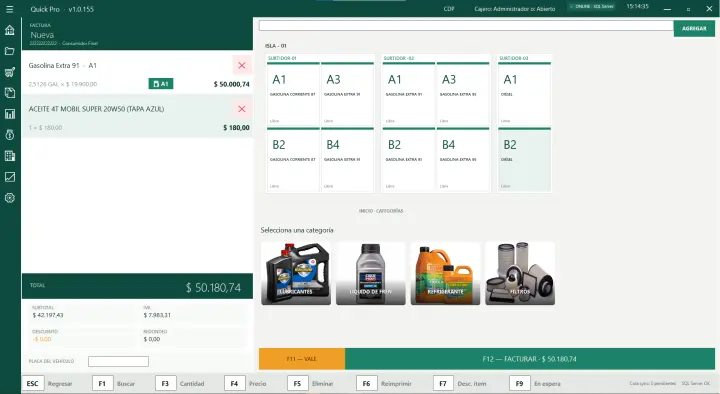Click the ONLINE SQL Server status indicator

click(x=592, y=7)
